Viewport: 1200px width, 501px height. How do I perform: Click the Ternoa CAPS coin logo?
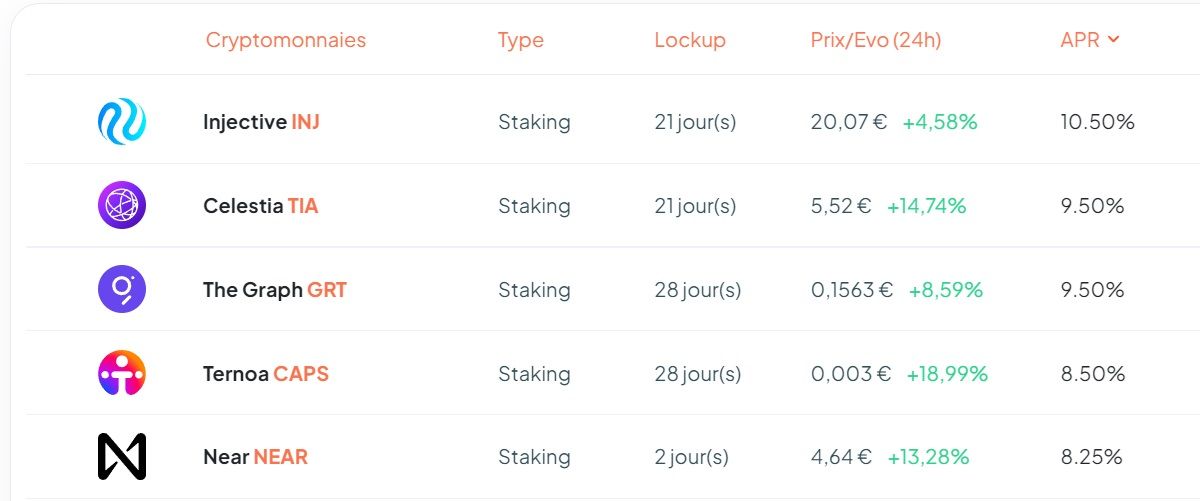[x=122, y=374]
